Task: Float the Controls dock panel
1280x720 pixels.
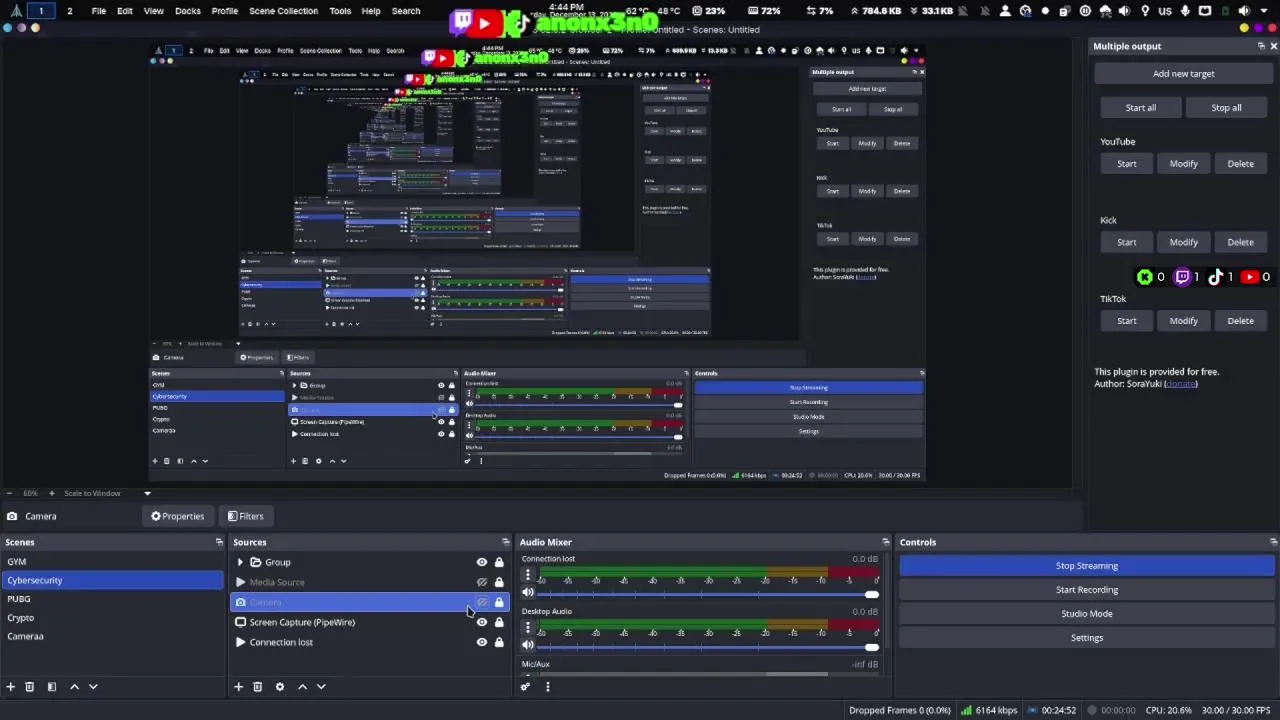Action: [1273, 542]
